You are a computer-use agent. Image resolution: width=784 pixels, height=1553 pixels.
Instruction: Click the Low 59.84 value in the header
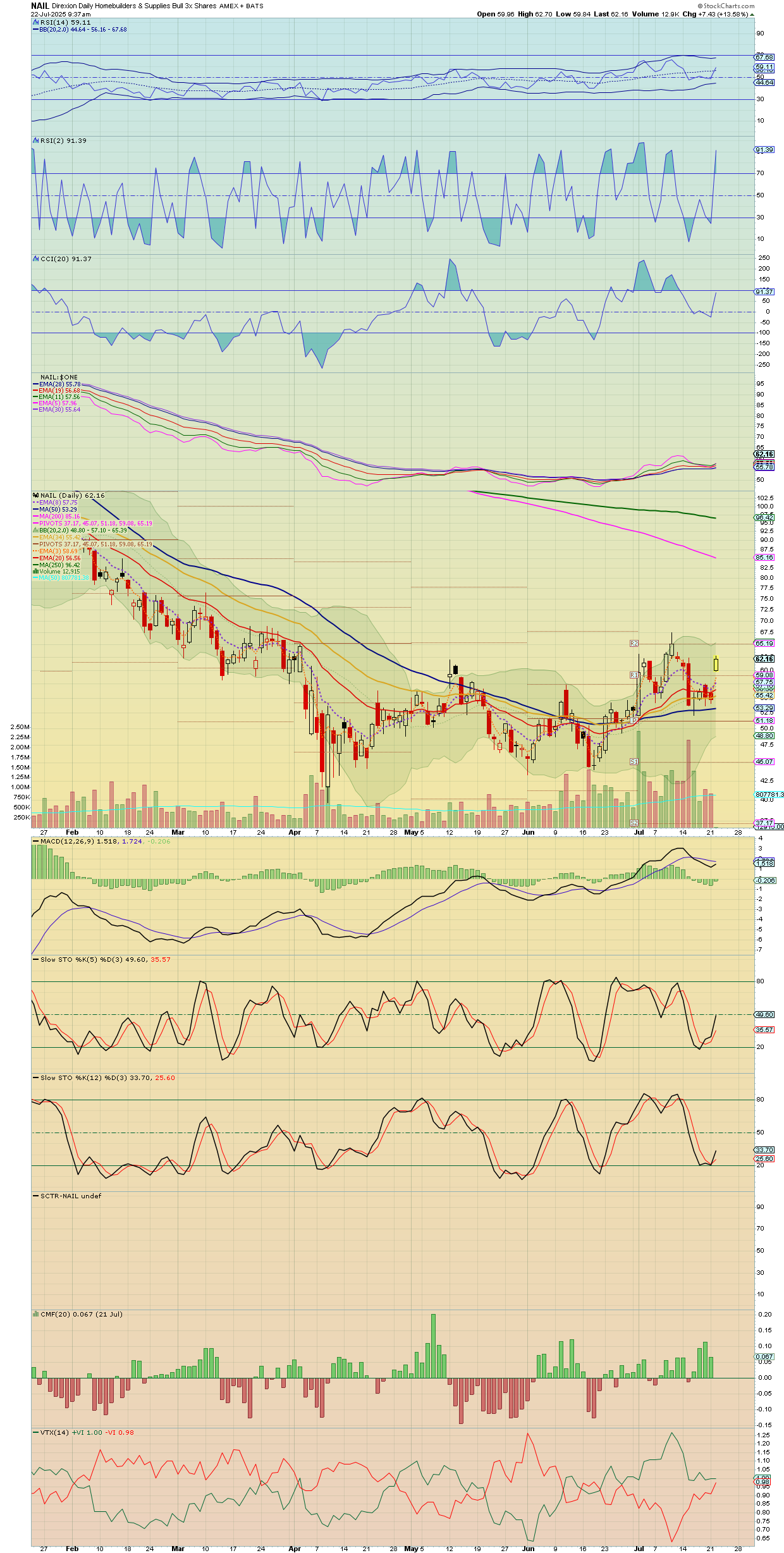(x=573, y=14)
